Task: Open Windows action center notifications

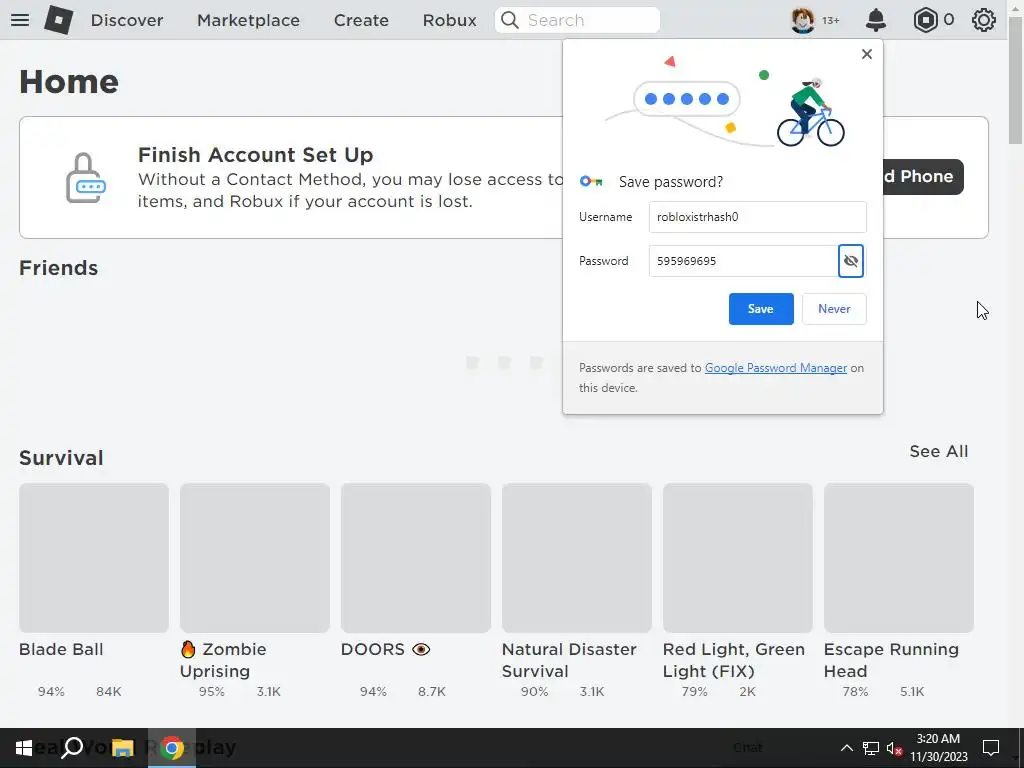Action: tap(991, 748)
